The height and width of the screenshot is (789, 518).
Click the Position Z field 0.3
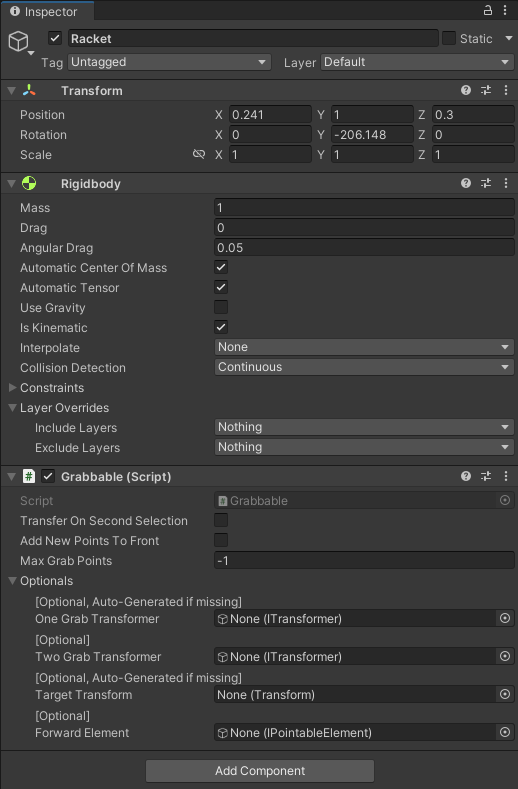(473, 114)
